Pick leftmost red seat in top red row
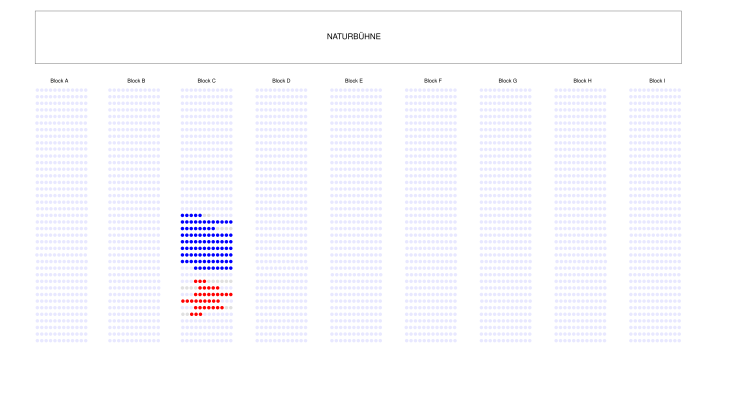The width and height of the screenshot is (743, 400). [196, 281]
